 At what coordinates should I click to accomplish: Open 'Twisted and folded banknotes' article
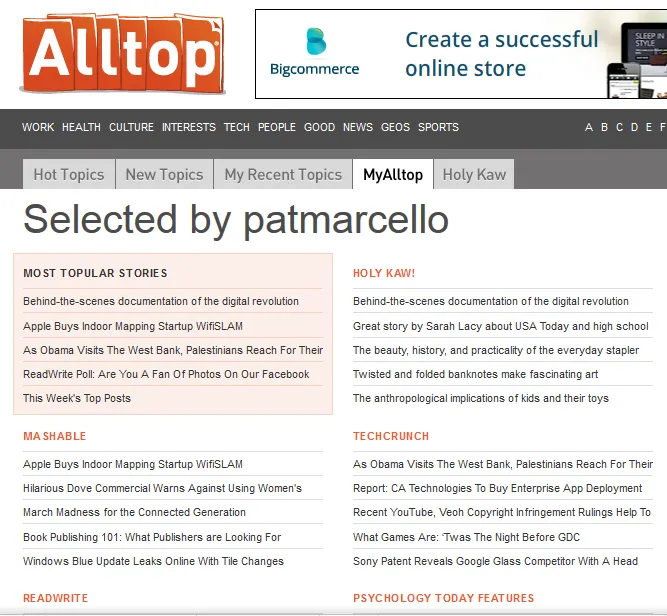pos(475,374)
